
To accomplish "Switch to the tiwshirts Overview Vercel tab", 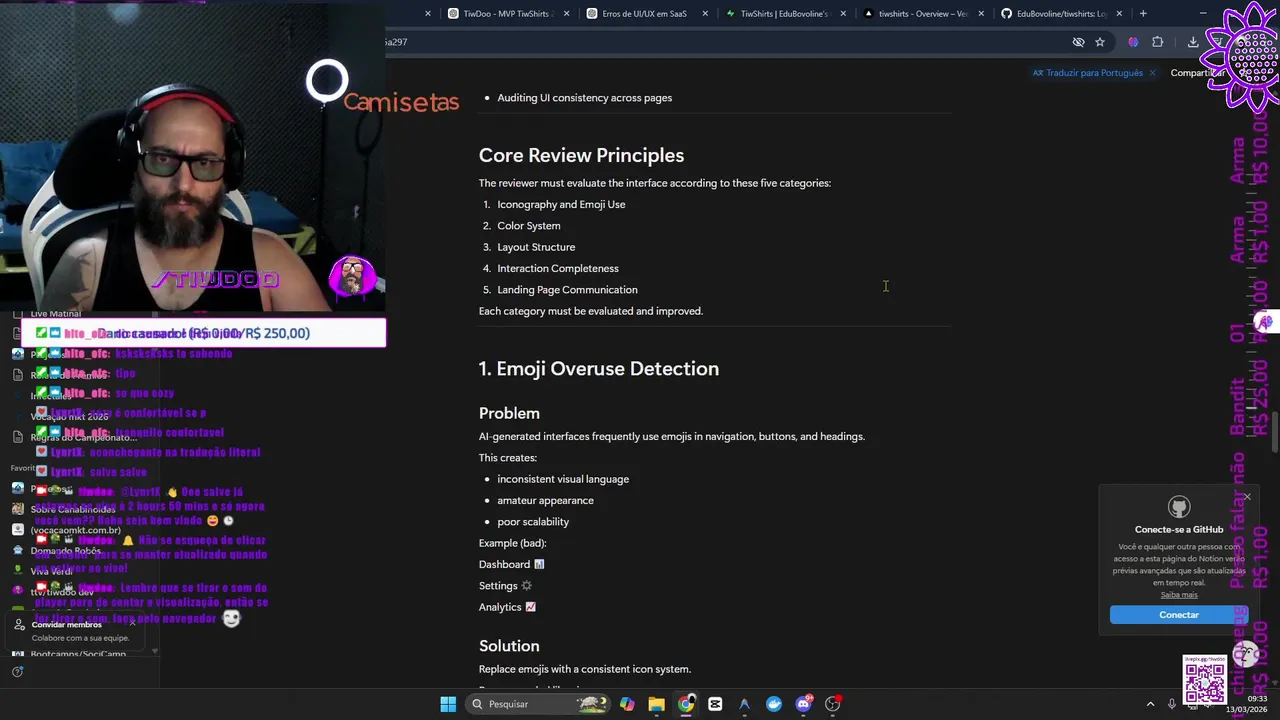I will 921,14.
